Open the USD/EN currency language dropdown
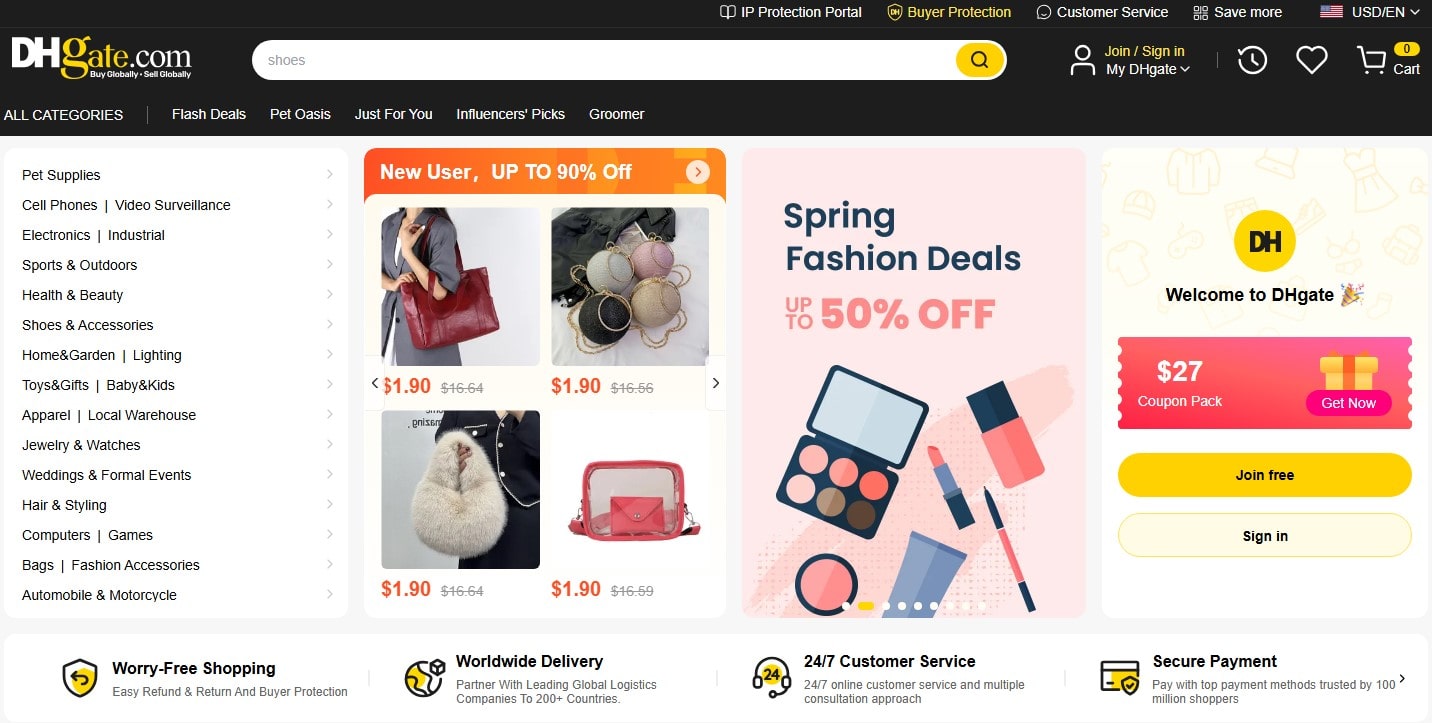This screenshot has height=723, width=1432. click(1370, 12)
